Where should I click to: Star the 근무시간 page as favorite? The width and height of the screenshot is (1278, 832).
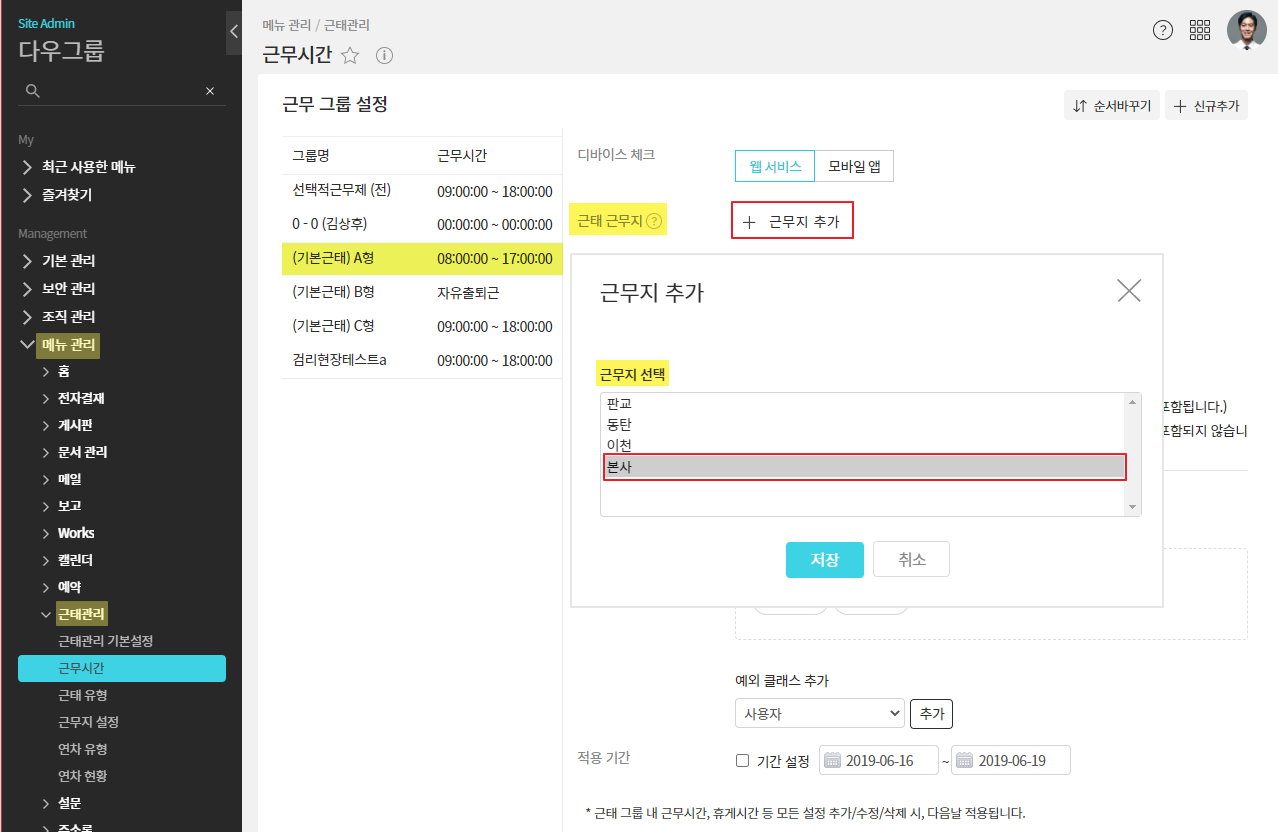coord(350,56)
